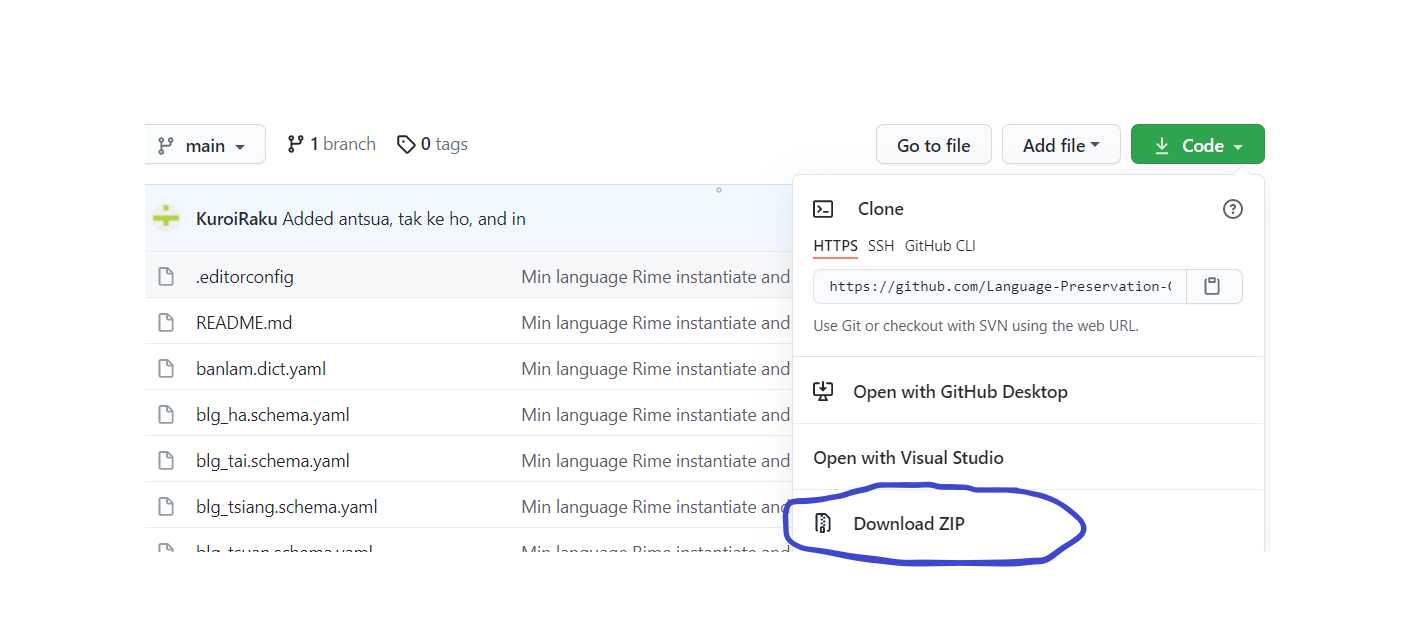
Task: Copy clone URL with clipboard icon
Action: click(1214, 286)
